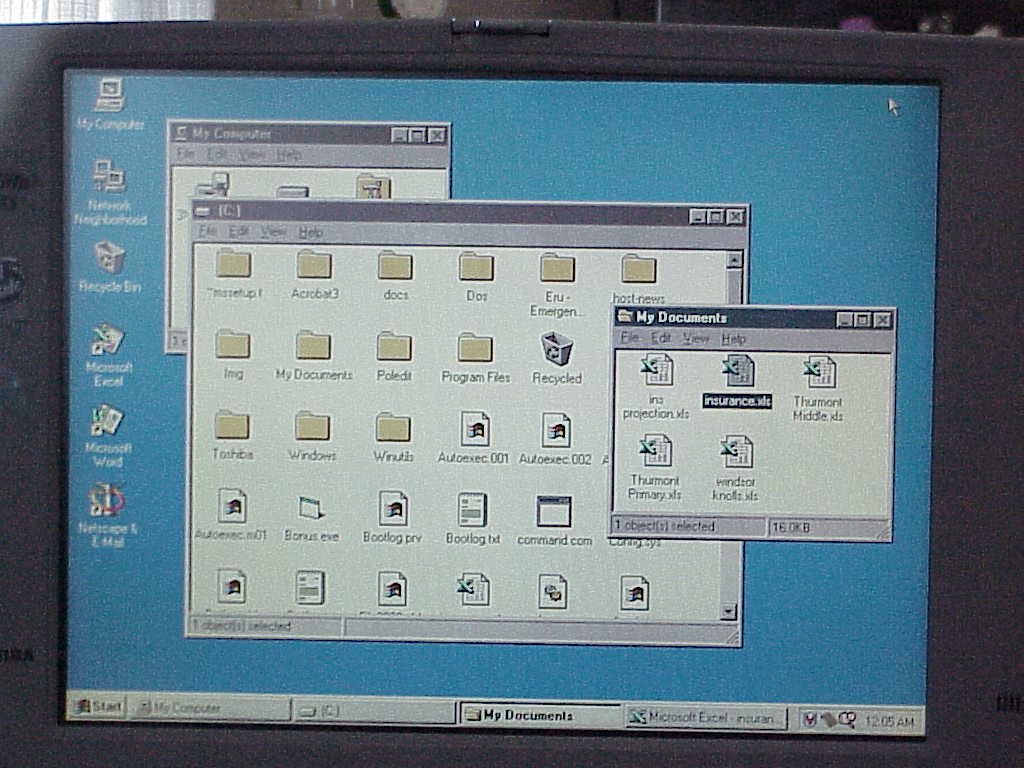Open Help menu in My Computer window
1024x768 pixels.
288,155
